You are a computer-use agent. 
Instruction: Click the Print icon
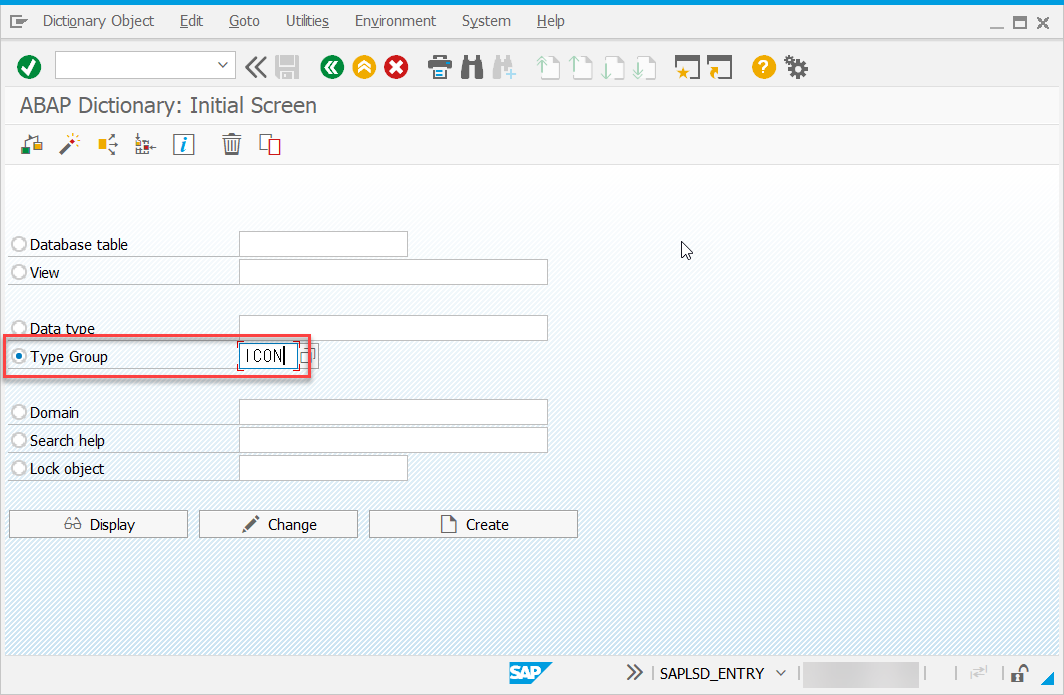(440, 67)
